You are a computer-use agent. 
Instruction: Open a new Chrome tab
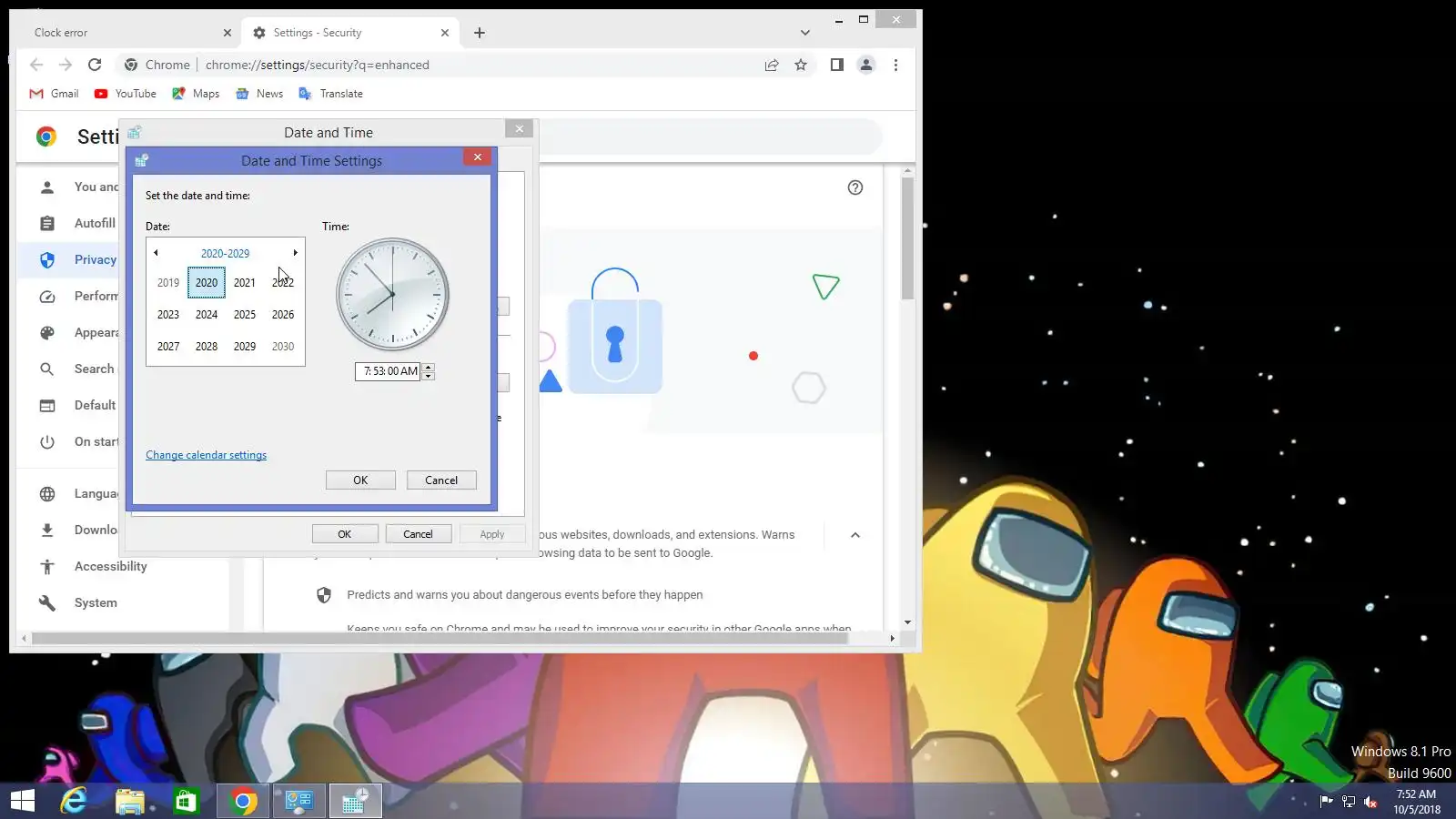click(480, 33)
